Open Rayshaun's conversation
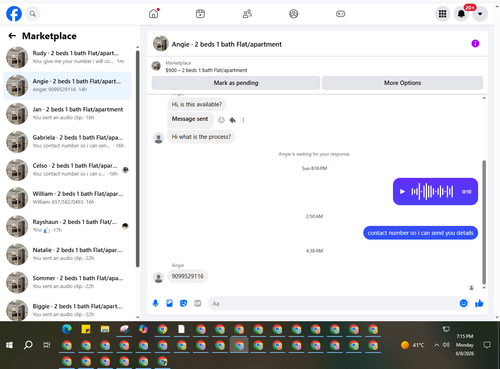This screenshot has height=369, width=500. tap(67, 226)
